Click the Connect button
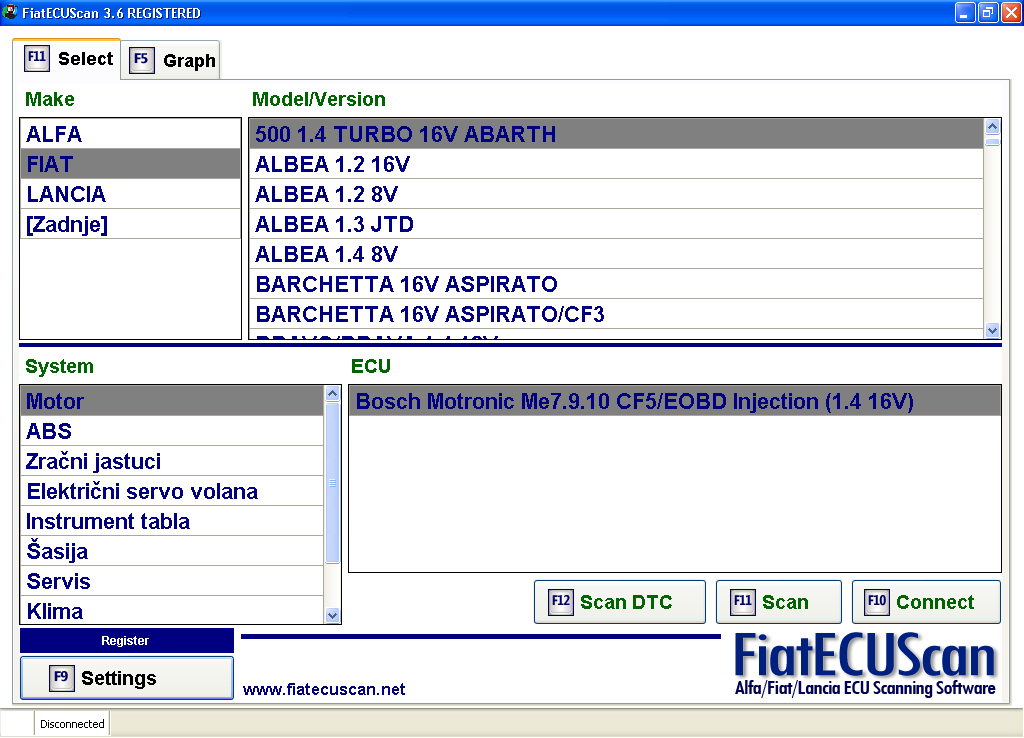 pyautogui.click(x=926, y=602)
